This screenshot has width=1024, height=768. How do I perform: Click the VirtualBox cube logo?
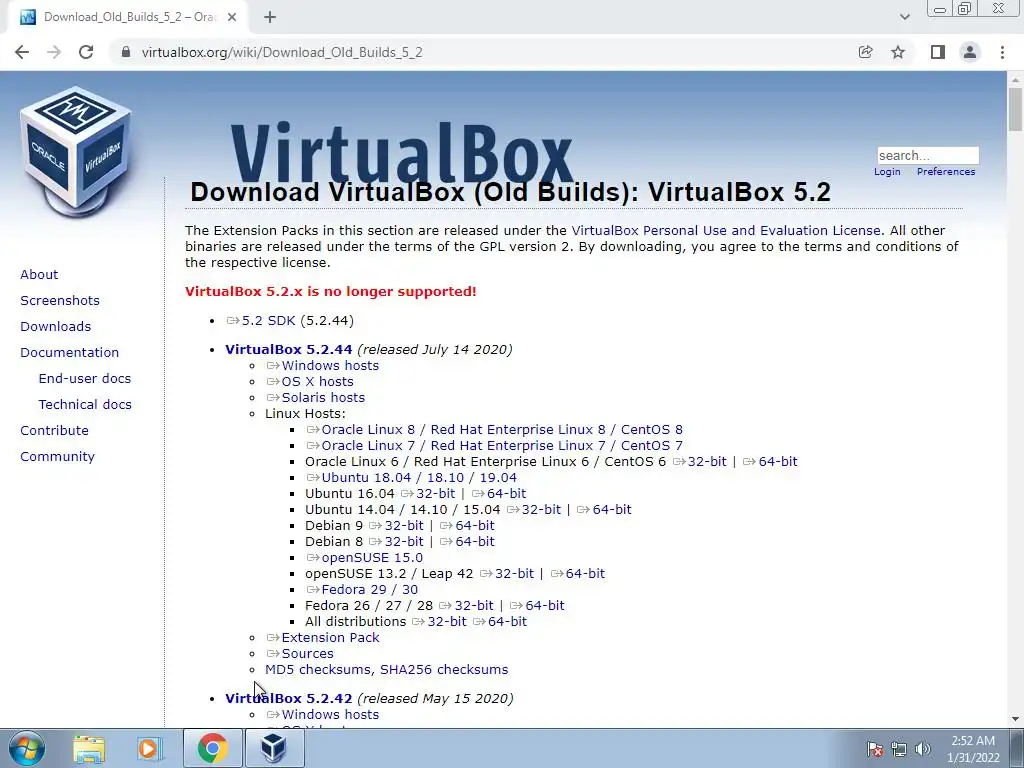[x=76, y=151]
